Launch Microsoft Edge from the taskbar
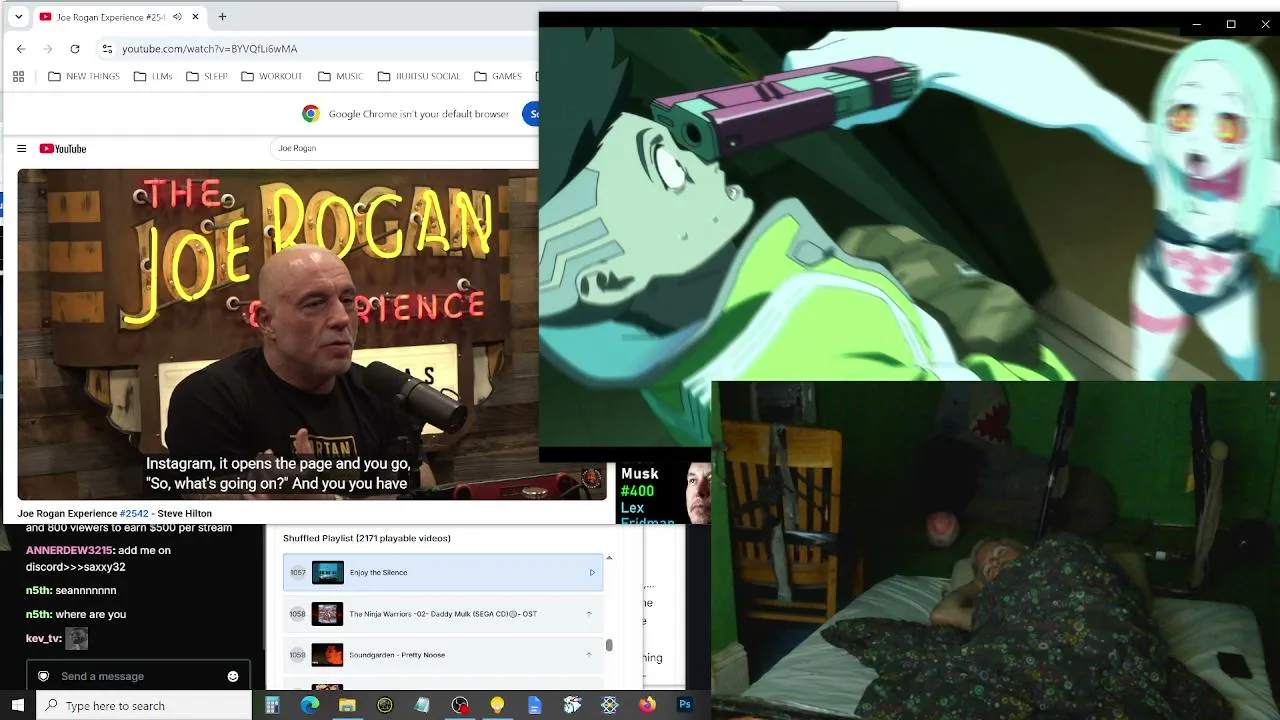1280x720 pixels. (310, 705)
